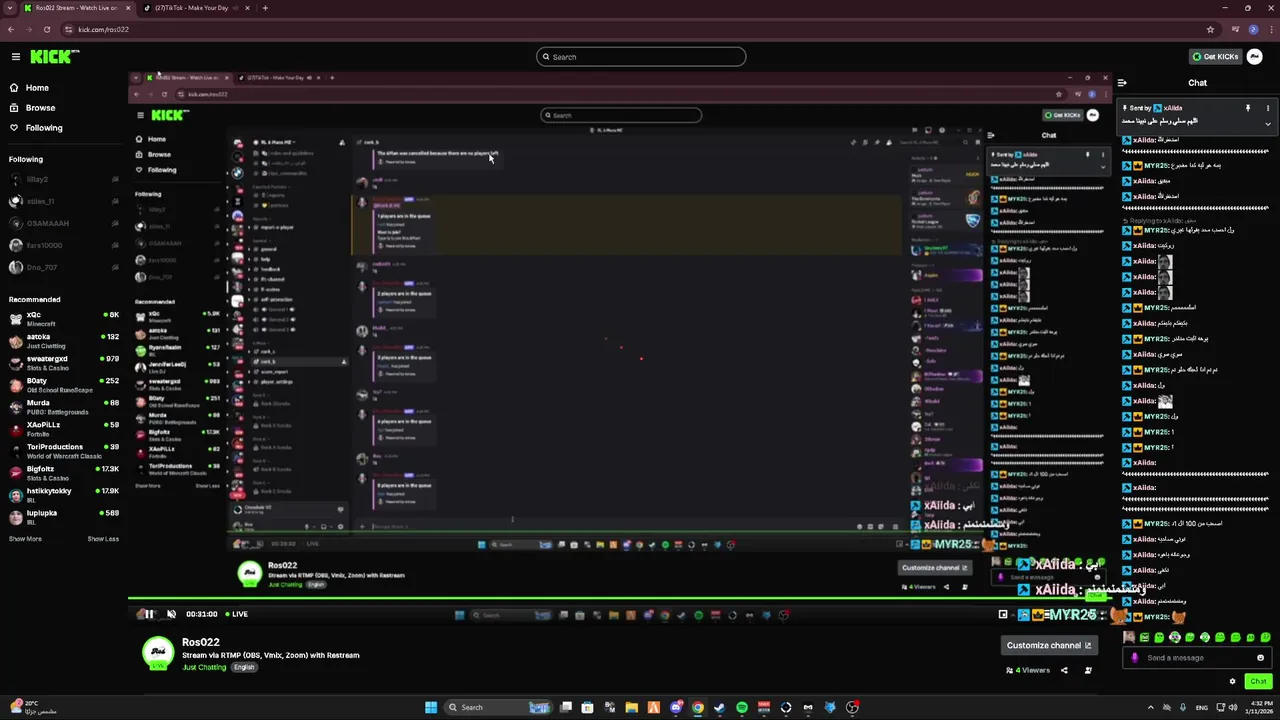Open Steam from the taskbar
Image resolution: width=1280 pixels, height=720 pixels.
coord(720,707)
